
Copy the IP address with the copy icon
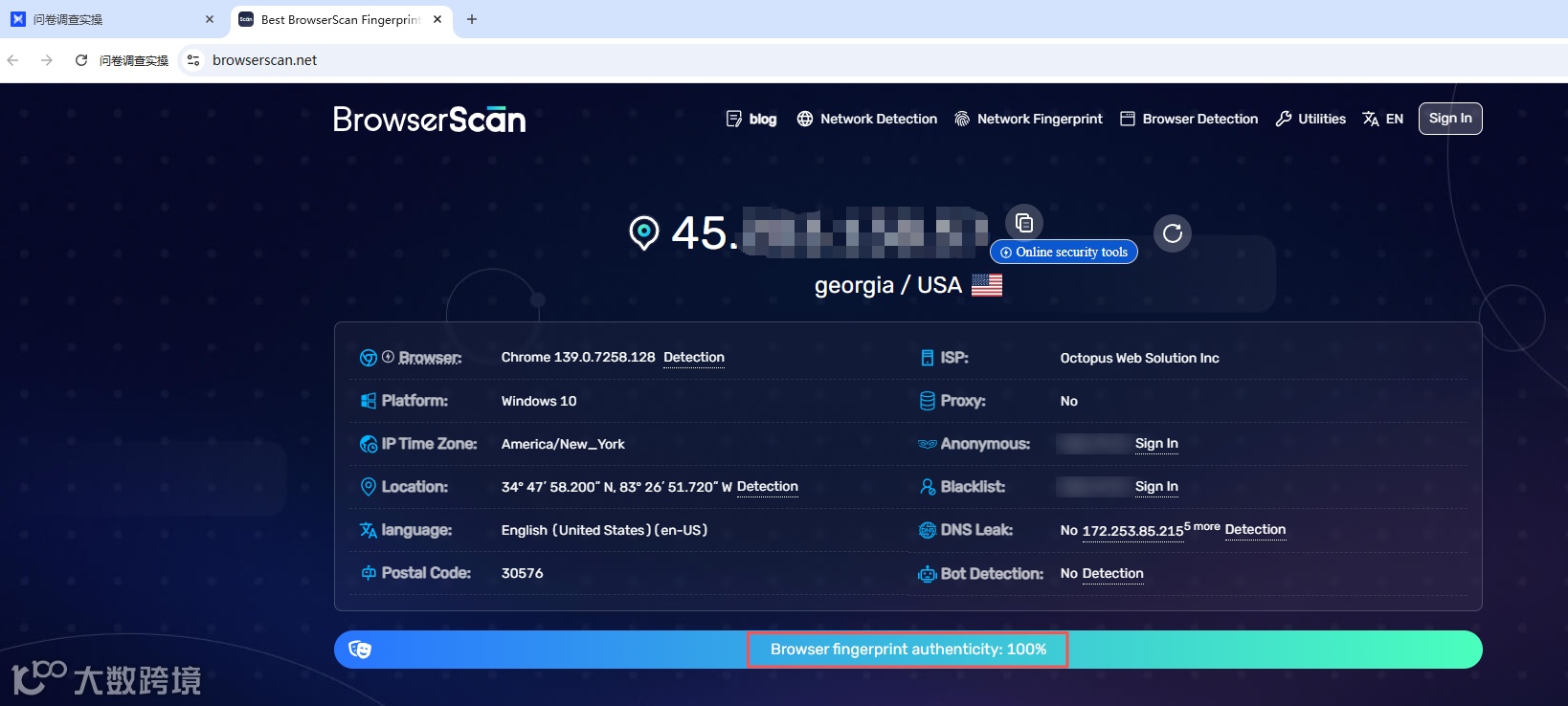coord(1023,223)
